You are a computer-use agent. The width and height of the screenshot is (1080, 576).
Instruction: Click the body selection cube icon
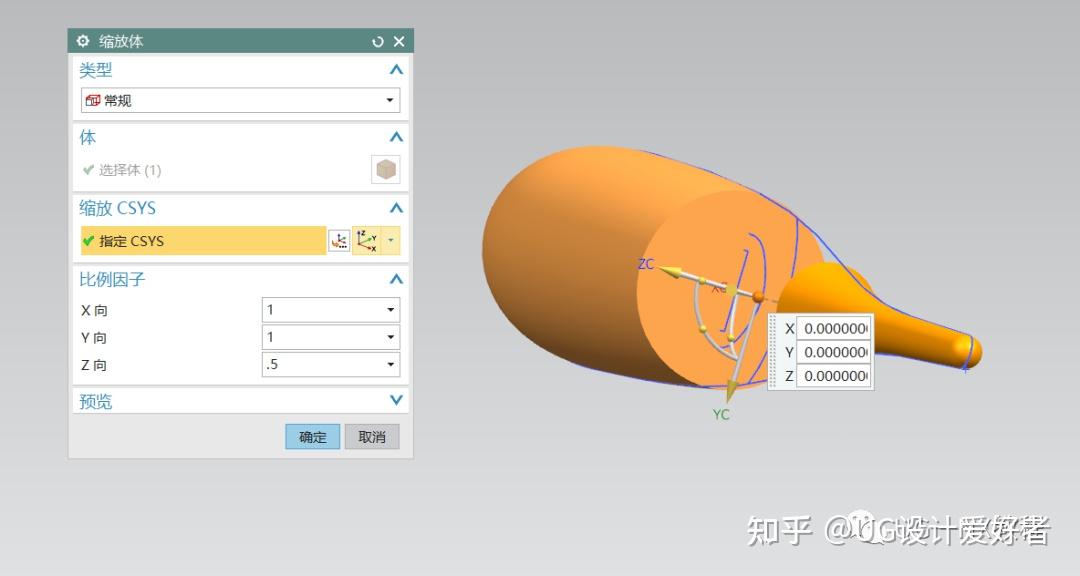click(x=386, y=169)
